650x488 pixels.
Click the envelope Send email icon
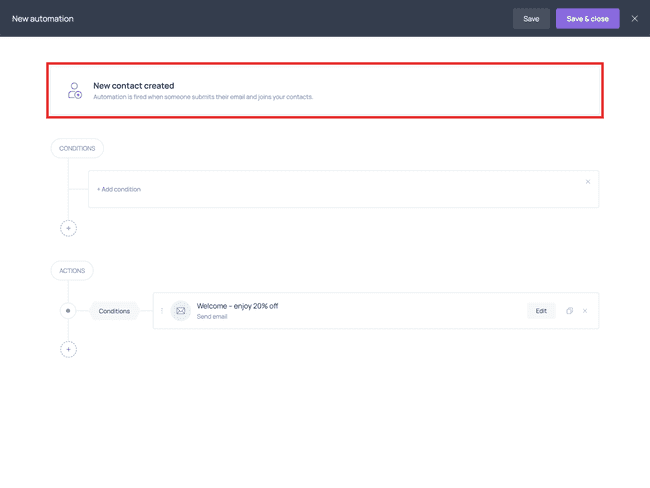pyautogui.click(x=181, y=311)
